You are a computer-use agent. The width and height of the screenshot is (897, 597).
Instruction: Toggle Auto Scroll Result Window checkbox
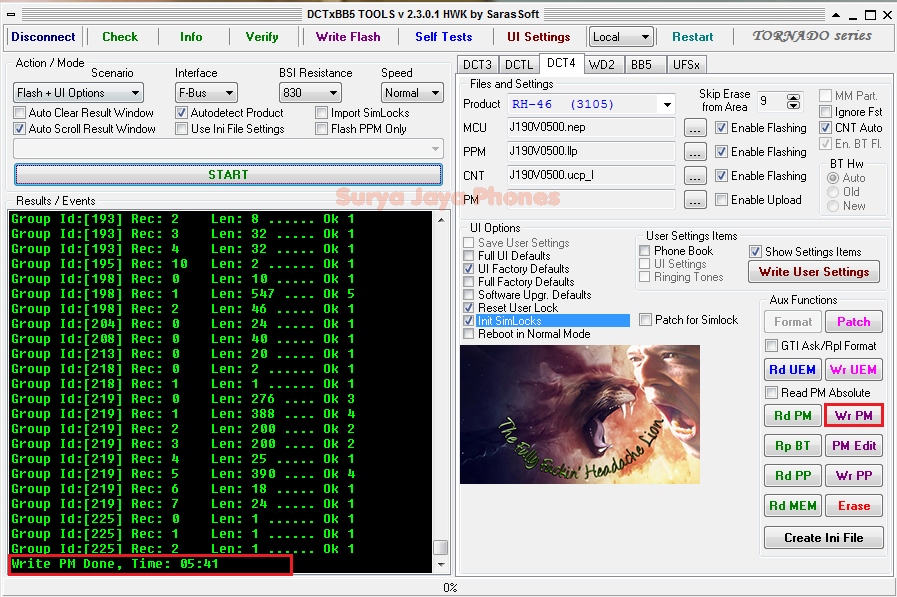point(20,129)
